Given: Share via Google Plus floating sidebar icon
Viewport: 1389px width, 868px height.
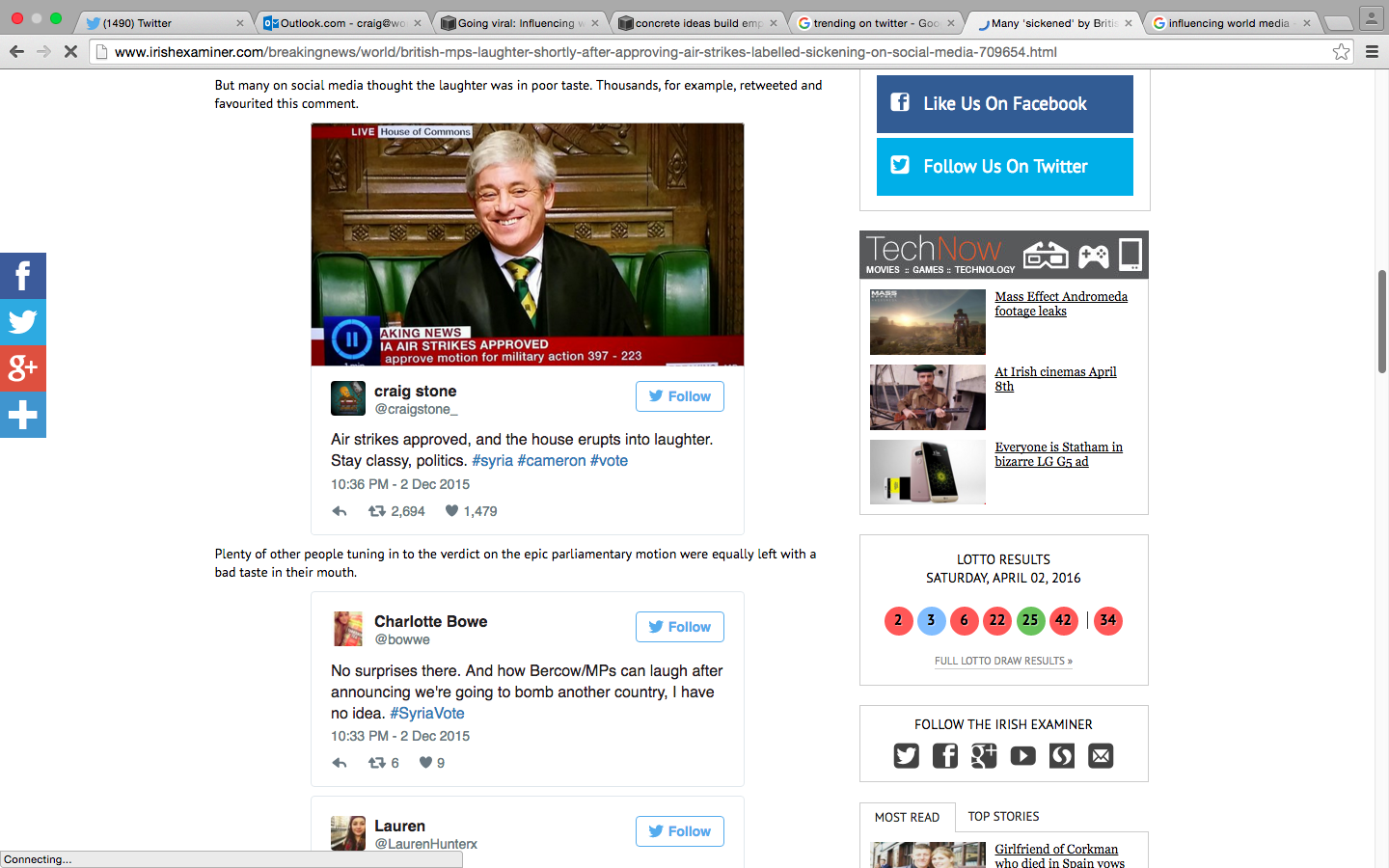Looking at the screenshot, I should point(23,368).
